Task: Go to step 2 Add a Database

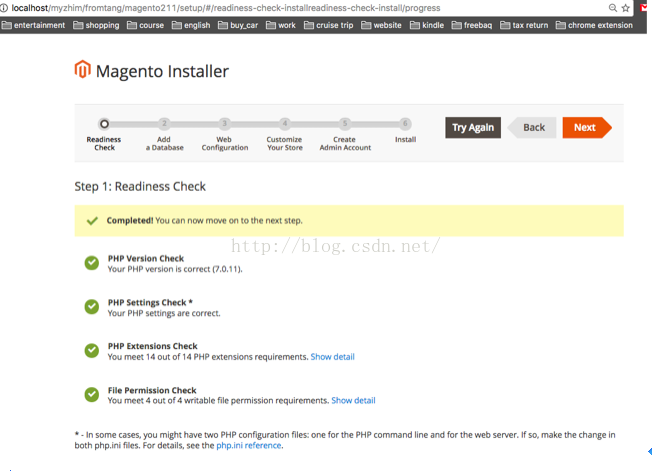Action: pos(164,123)
